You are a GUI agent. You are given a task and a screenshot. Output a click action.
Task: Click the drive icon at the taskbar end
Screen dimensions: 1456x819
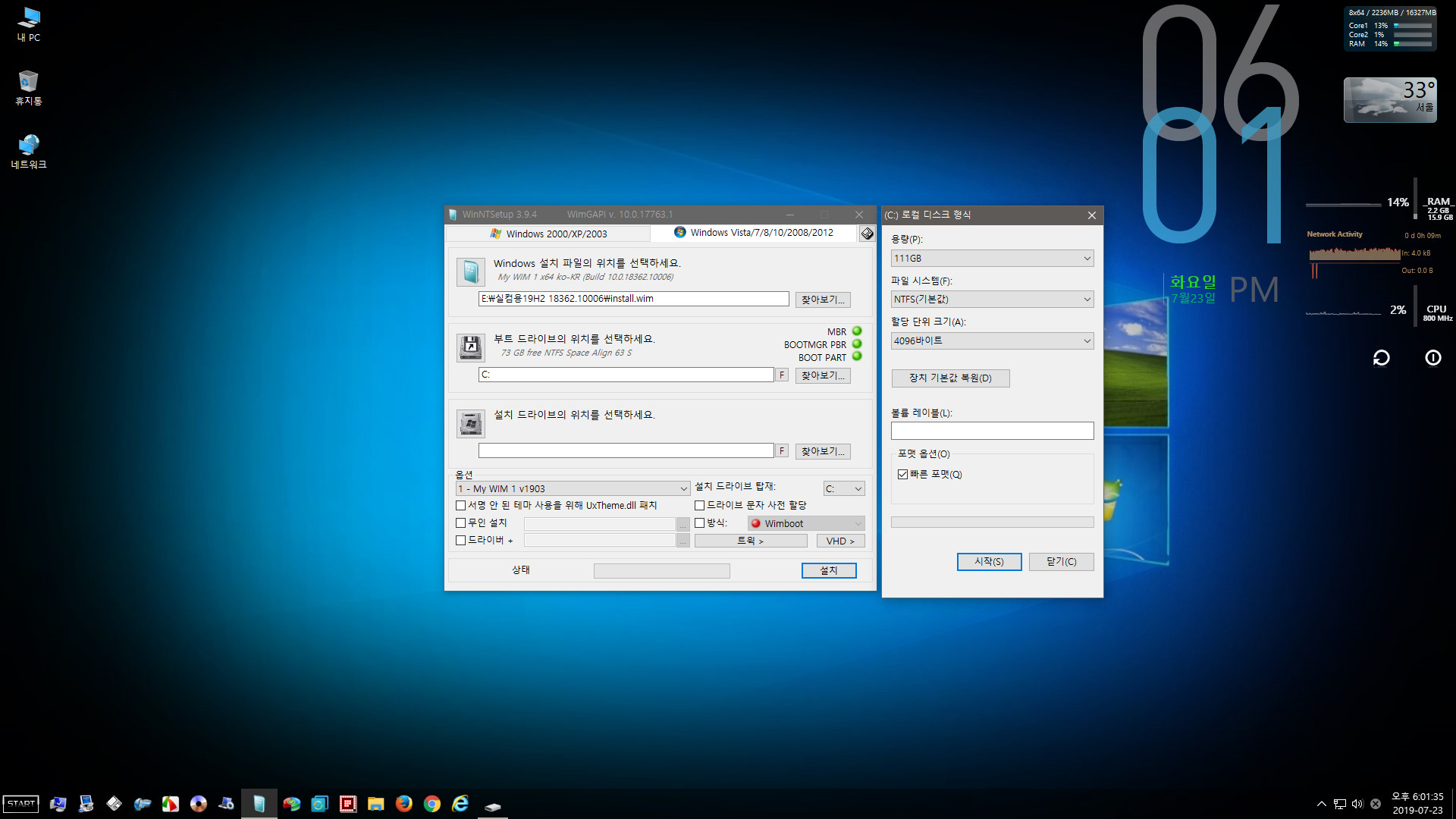pos(492,805)
